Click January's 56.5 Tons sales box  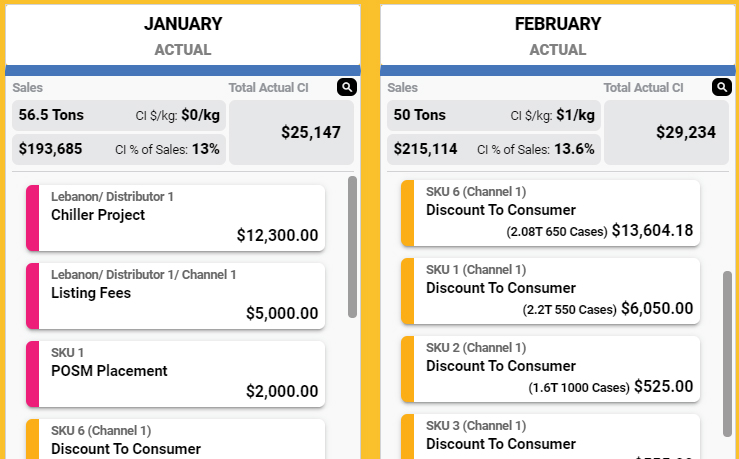(x=119, y=115)
